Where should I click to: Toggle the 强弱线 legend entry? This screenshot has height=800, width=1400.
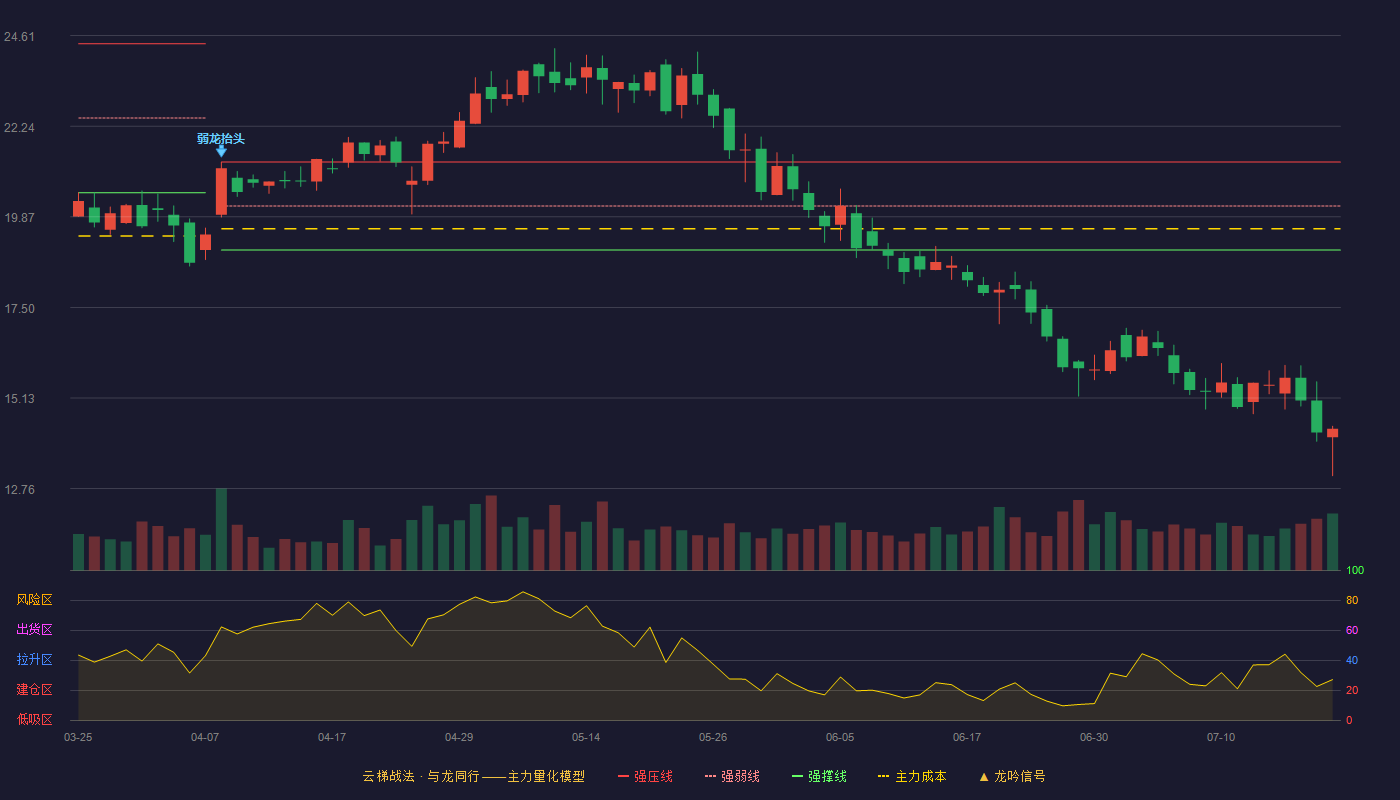(732, 776)
